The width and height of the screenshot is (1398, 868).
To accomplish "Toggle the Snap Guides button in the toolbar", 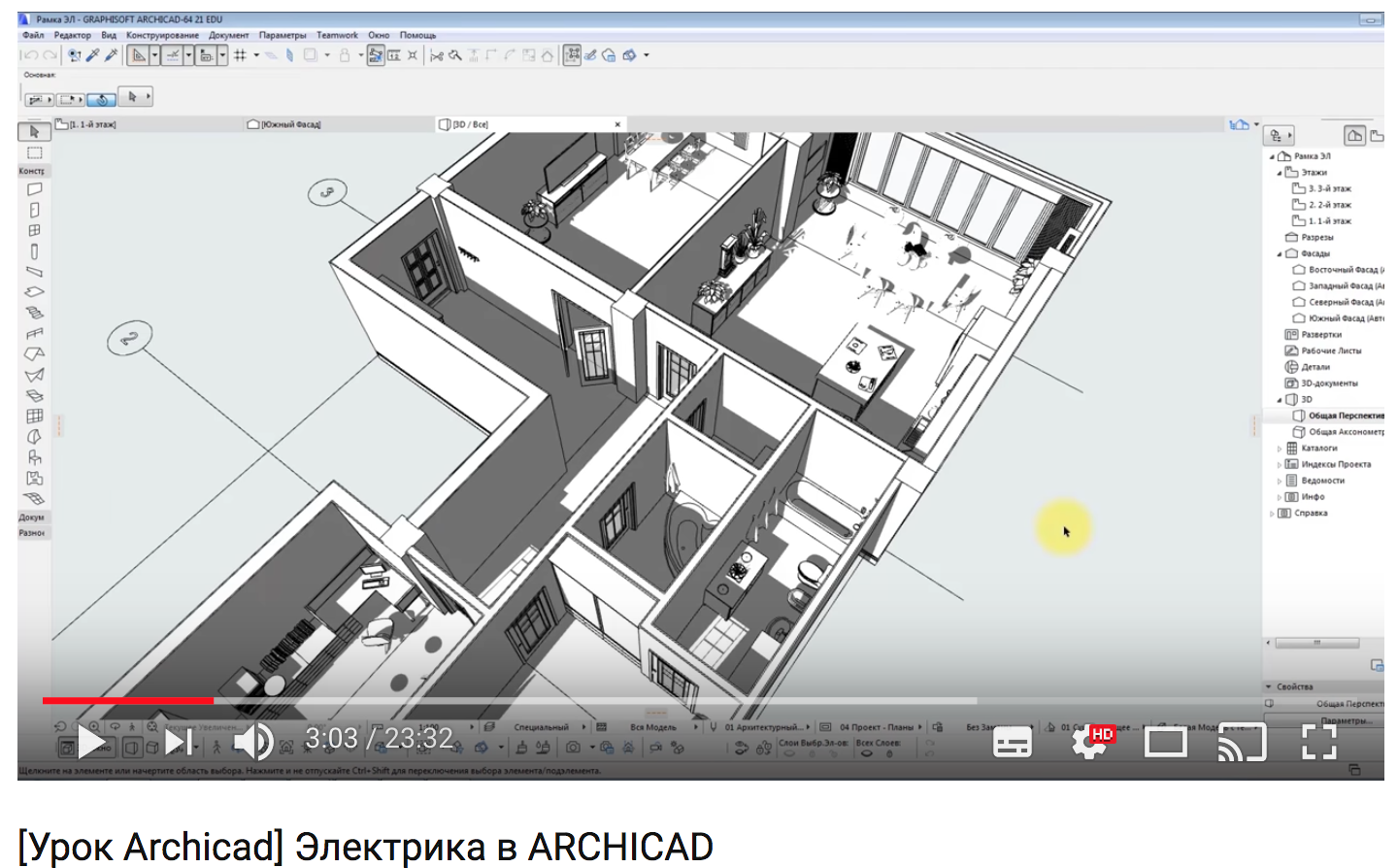I will (173, 55).
